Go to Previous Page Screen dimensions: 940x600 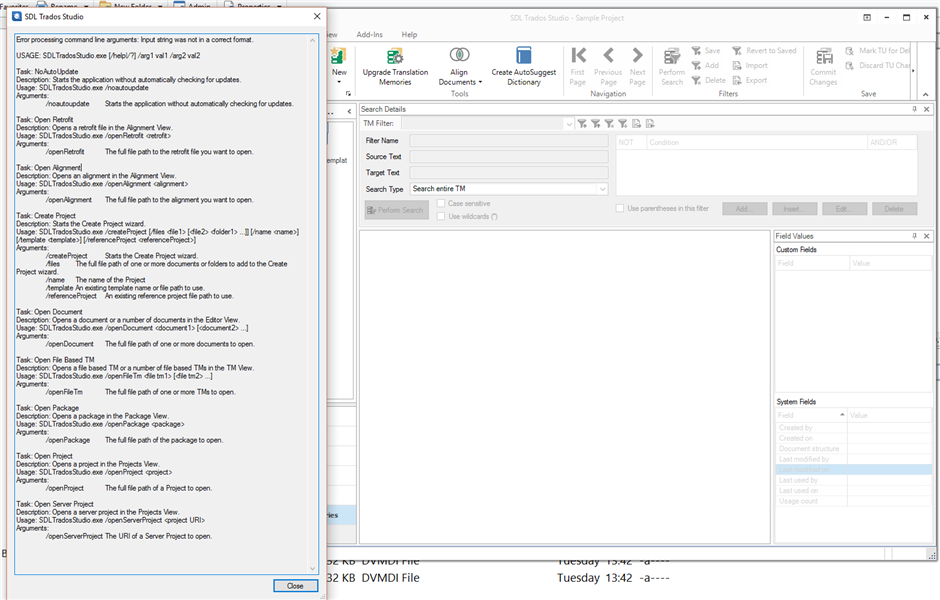607,57
